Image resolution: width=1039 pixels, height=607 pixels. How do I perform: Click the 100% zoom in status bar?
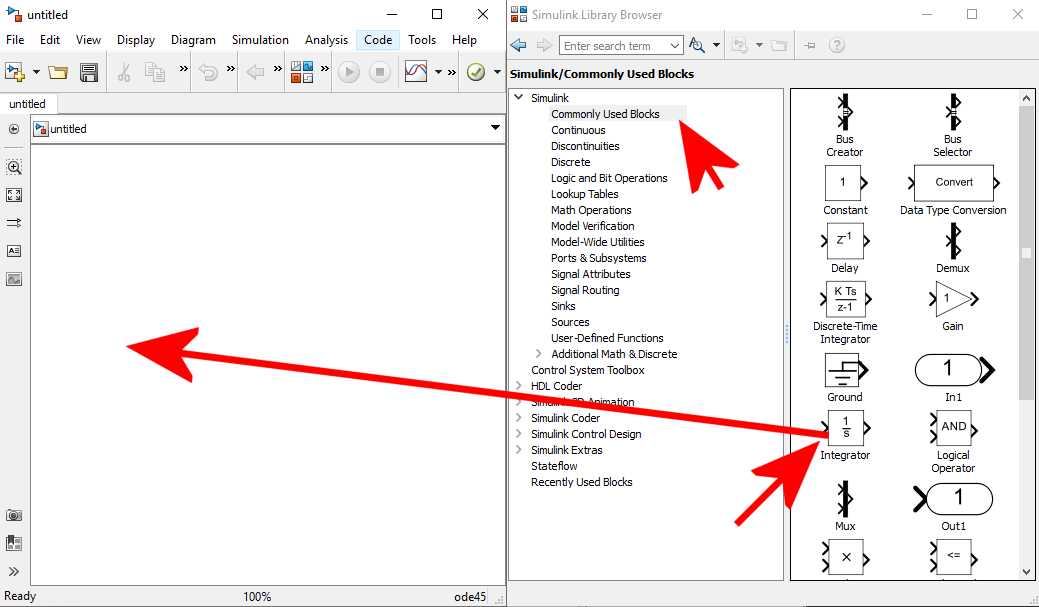257,596
